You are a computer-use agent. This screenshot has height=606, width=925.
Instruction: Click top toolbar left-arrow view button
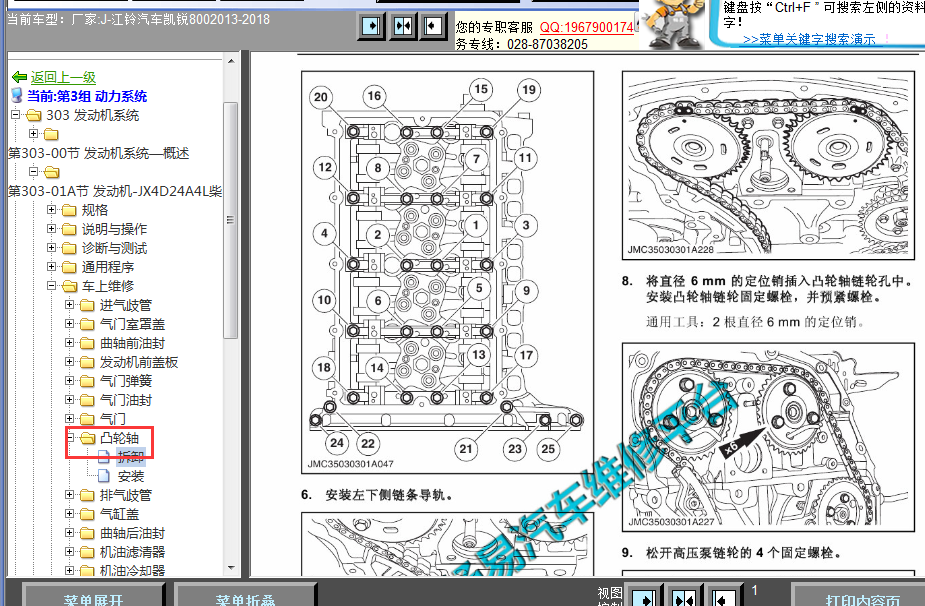pyautogui.click(x=434, y=26)
